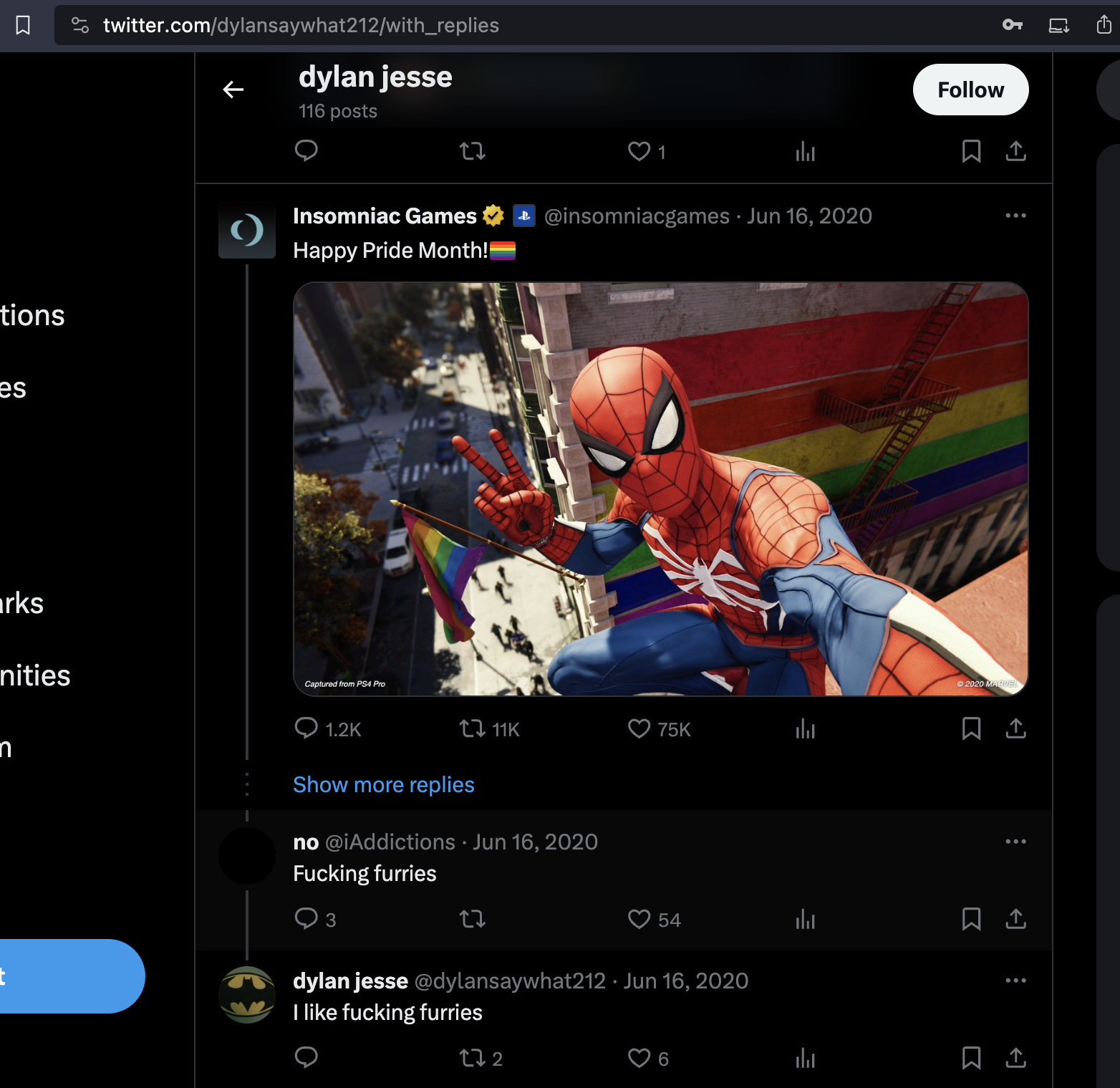Like the @iAddictions reply with 54 likes
Viewport: 1120px width, 1088px height.
click(x=654, y=919)
